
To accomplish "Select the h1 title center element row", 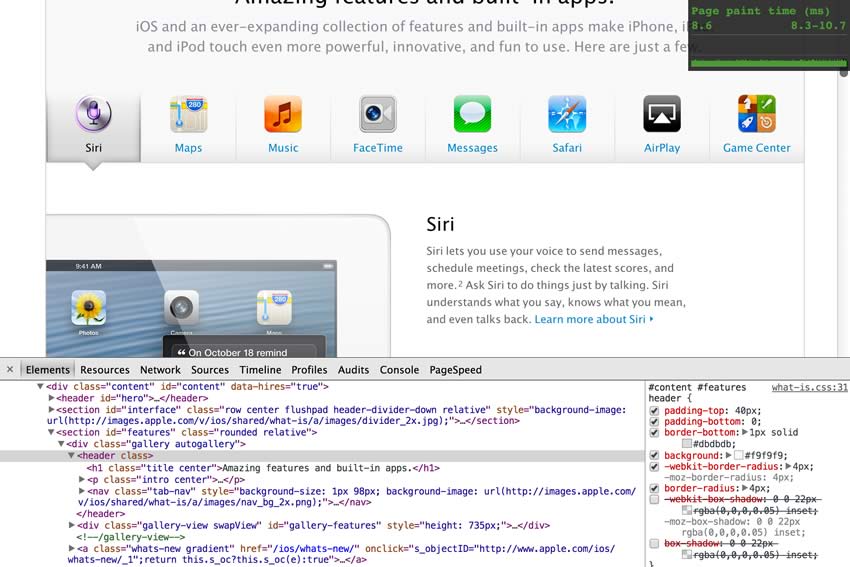I will [263, 468].
